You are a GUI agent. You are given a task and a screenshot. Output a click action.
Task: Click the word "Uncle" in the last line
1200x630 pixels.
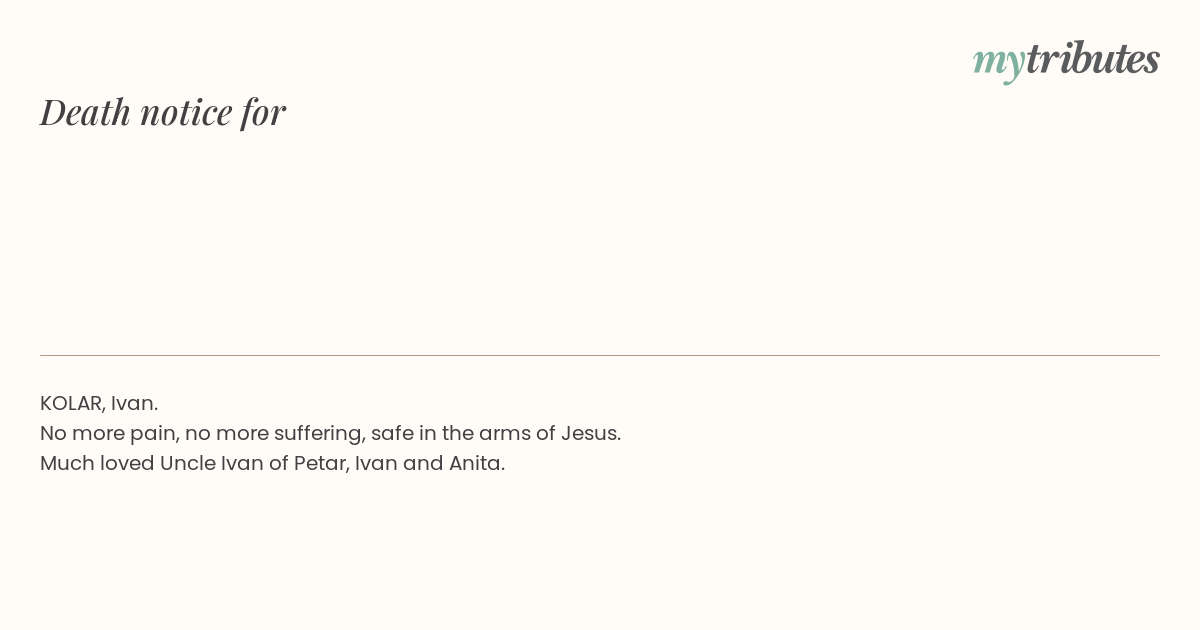pyautogui.click(x=187, y=463)
